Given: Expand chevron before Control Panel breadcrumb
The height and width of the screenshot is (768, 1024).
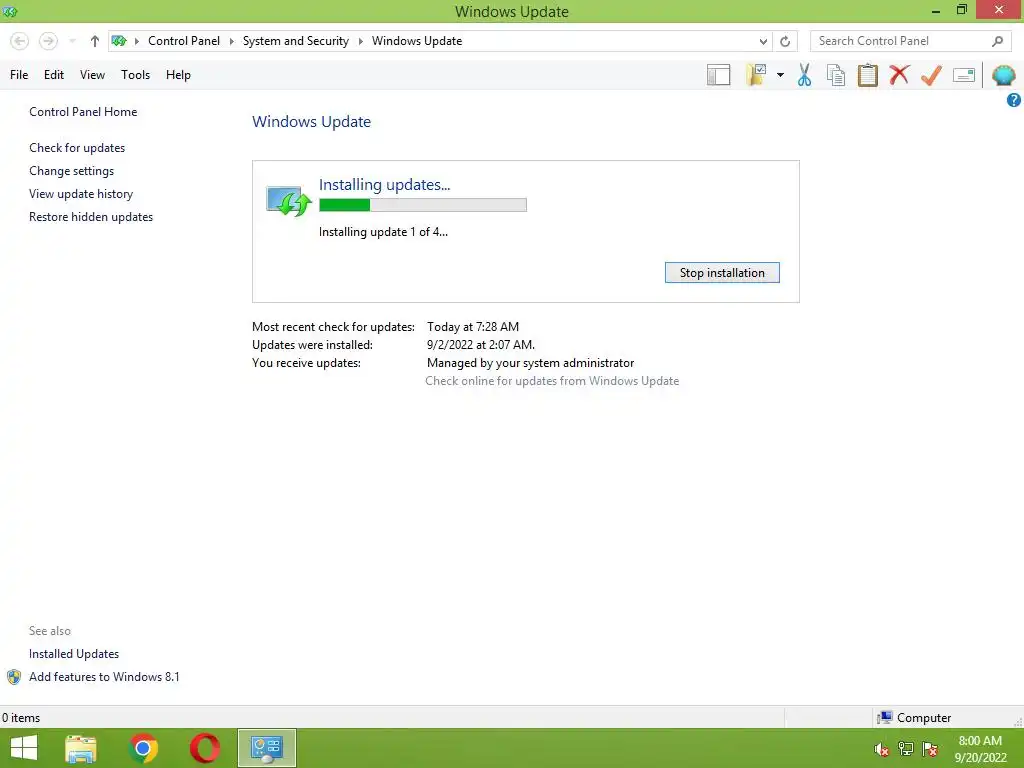Looking at the screenshot, I should [136, 41].
